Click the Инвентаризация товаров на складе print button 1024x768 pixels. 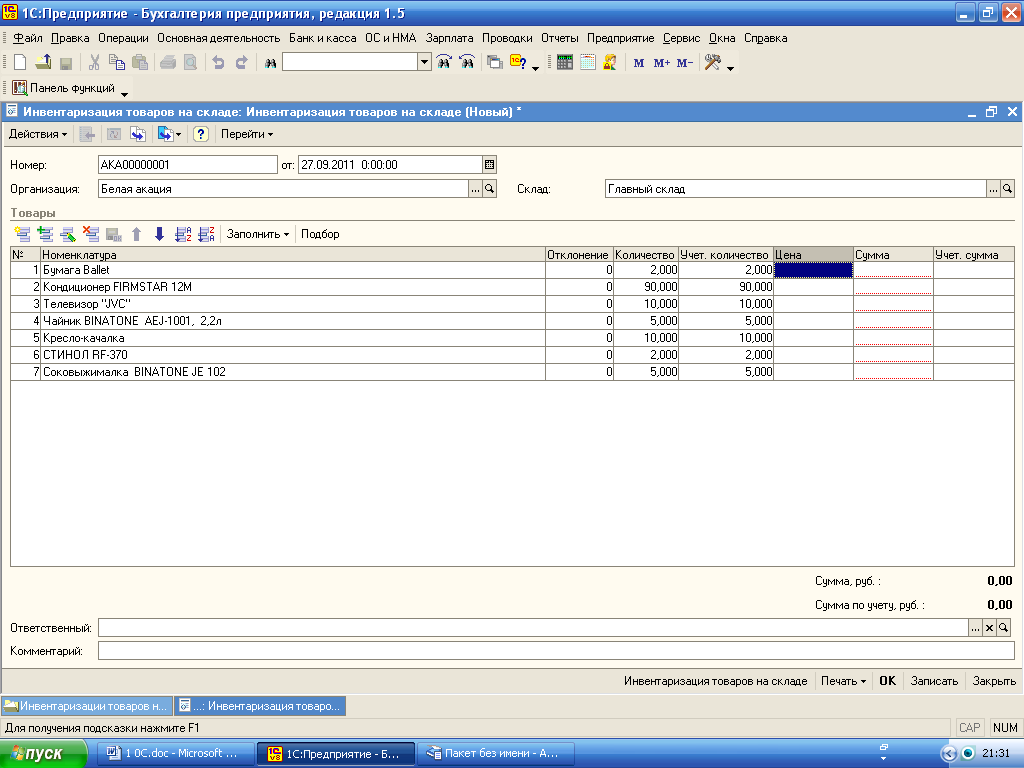(x=716, y=680)
